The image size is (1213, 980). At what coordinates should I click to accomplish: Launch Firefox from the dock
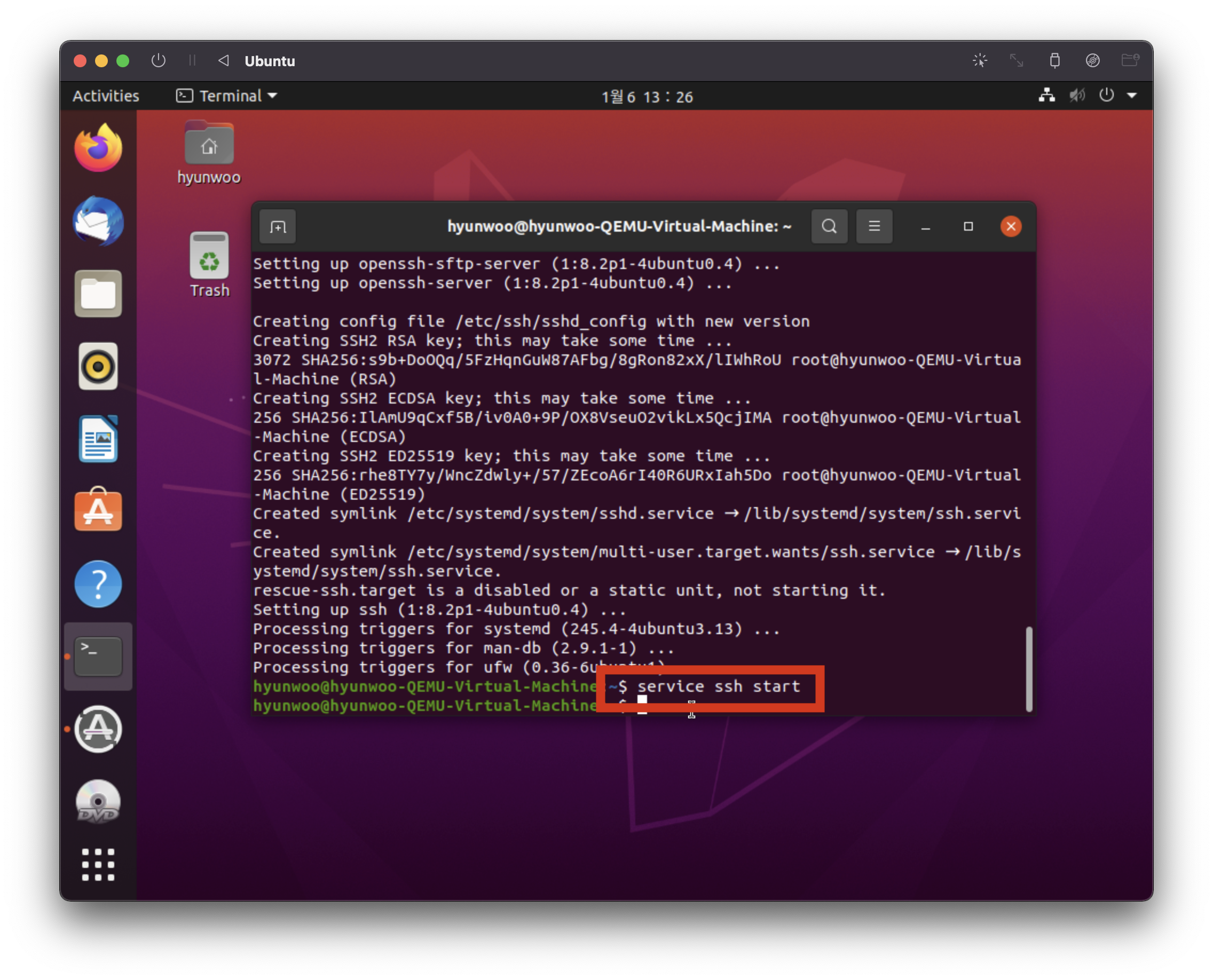click(98, 148)
